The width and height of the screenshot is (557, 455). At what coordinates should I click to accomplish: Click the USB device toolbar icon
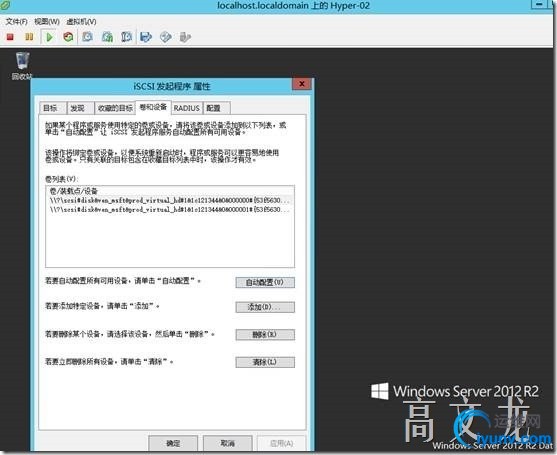(x=185, y=37)
